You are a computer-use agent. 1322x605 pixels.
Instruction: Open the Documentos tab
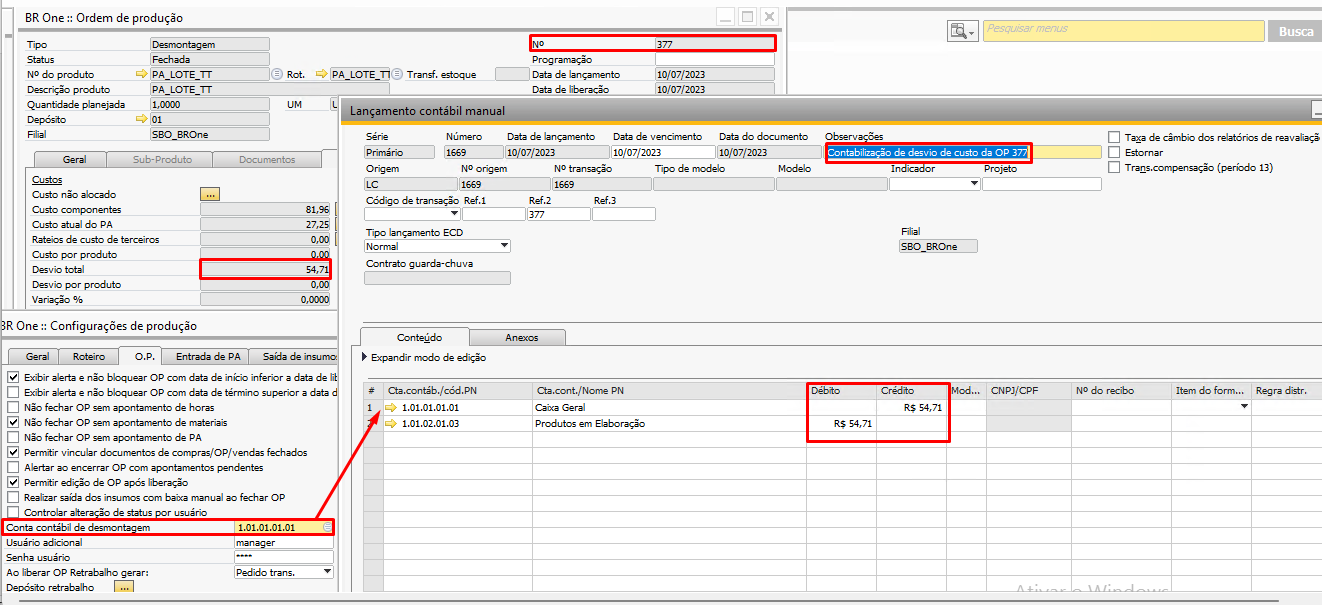coord(267,159)
